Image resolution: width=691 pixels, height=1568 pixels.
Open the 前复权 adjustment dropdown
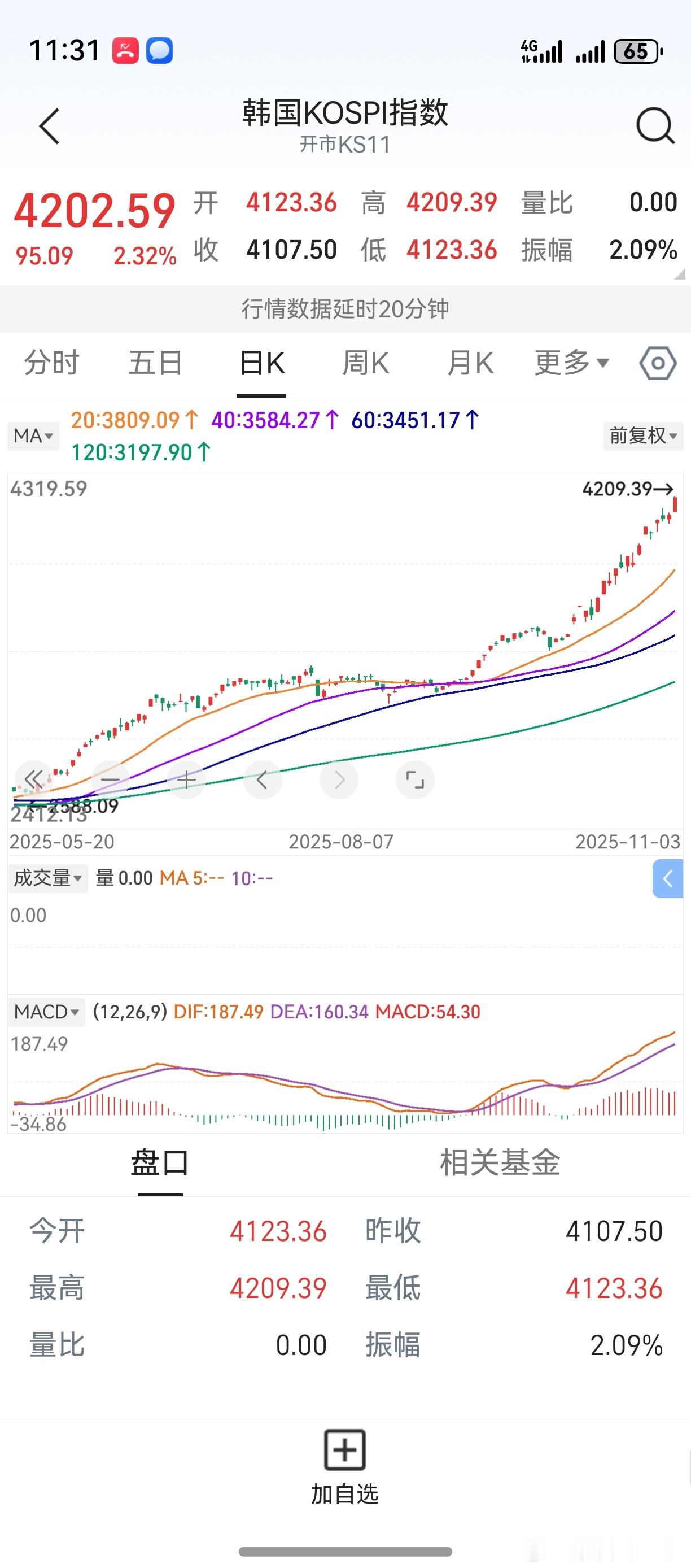[643, 436]
